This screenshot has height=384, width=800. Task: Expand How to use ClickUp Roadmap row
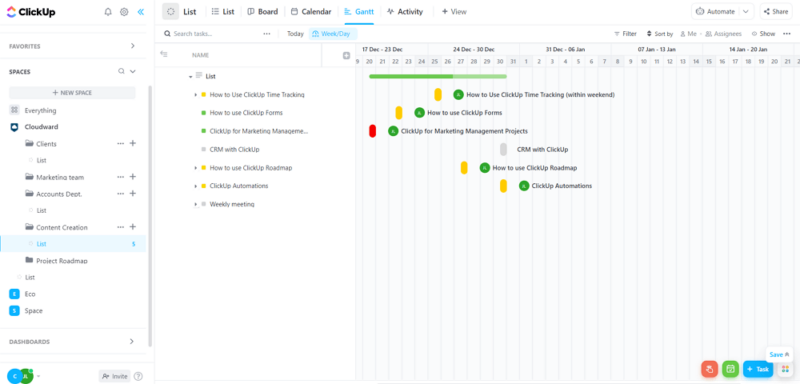(x=195, y=168)
